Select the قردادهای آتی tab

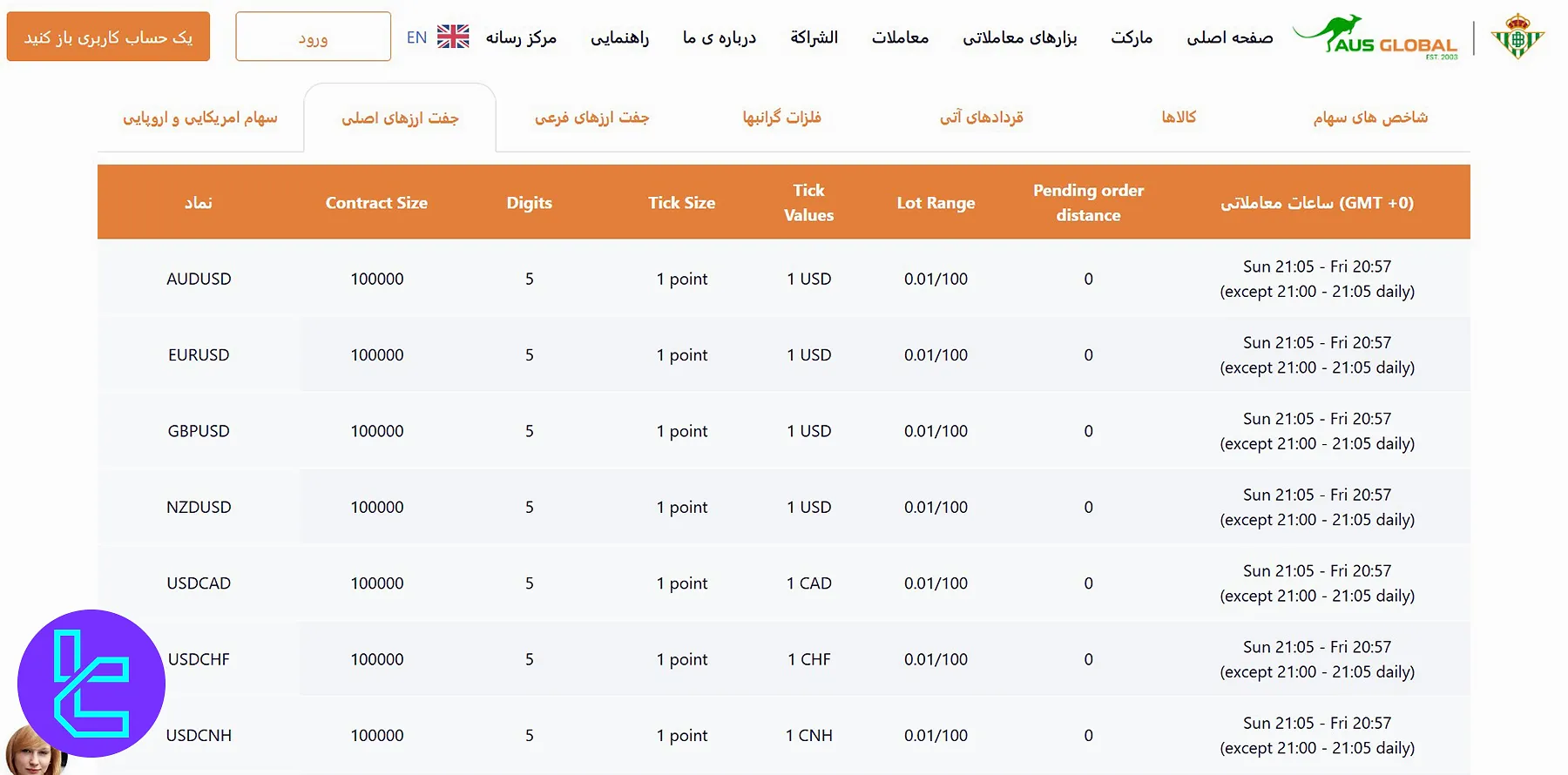click(982, 118)
